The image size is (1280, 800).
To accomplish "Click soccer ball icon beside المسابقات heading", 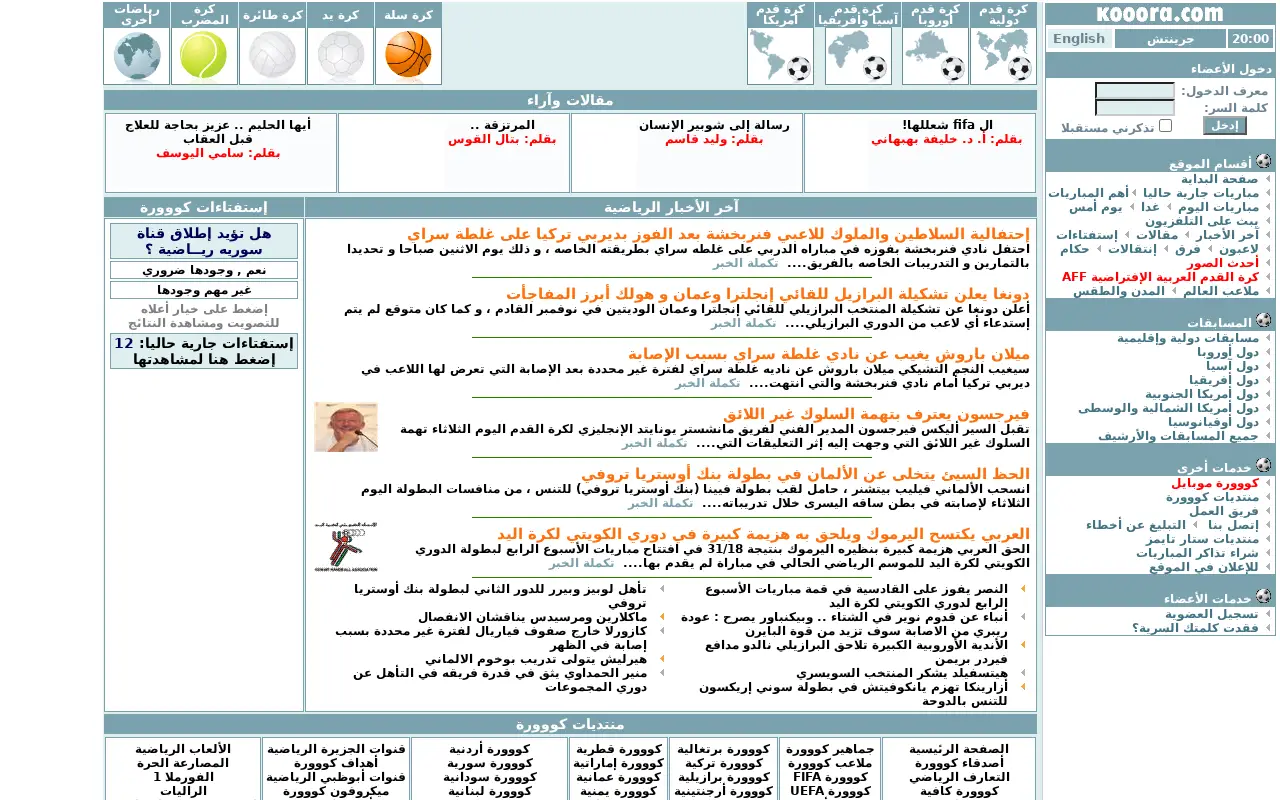I will point(1264,320).
